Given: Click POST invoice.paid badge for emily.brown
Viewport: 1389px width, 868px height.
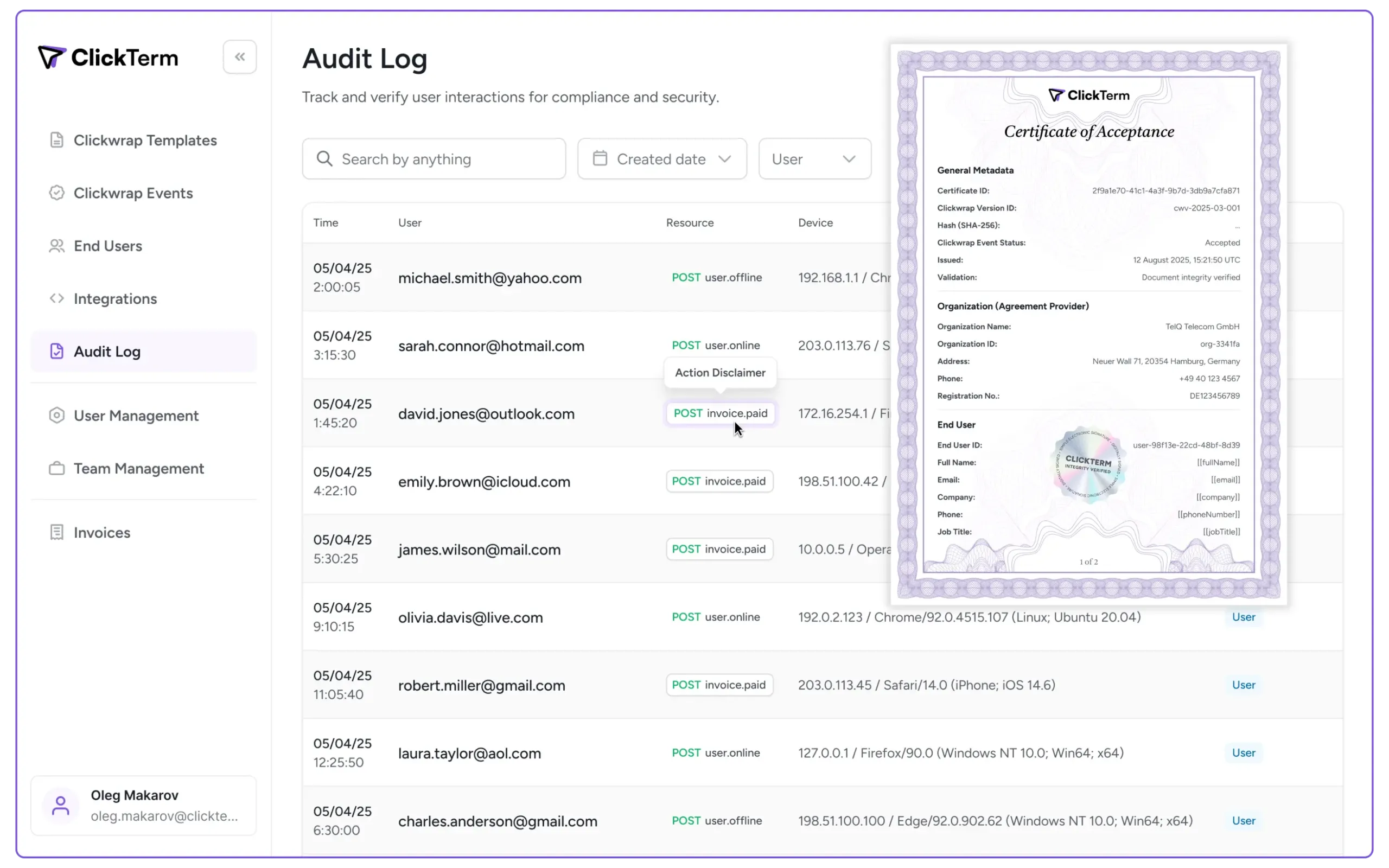Looking at the screenshot, I should click(x=719, y=481).
